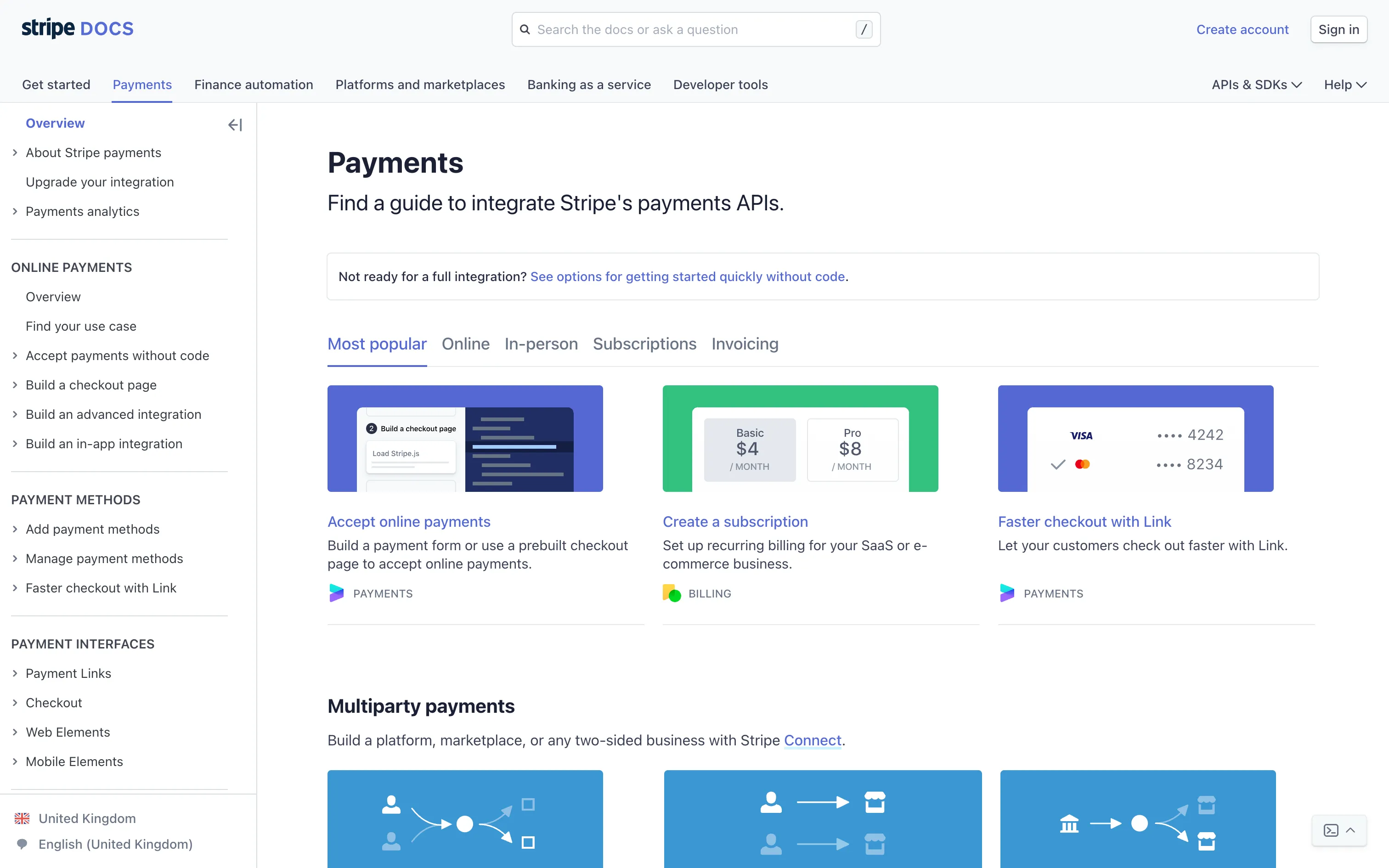
Task: Click the Faster checkout with Link thumbnail
Action: 1135,438
